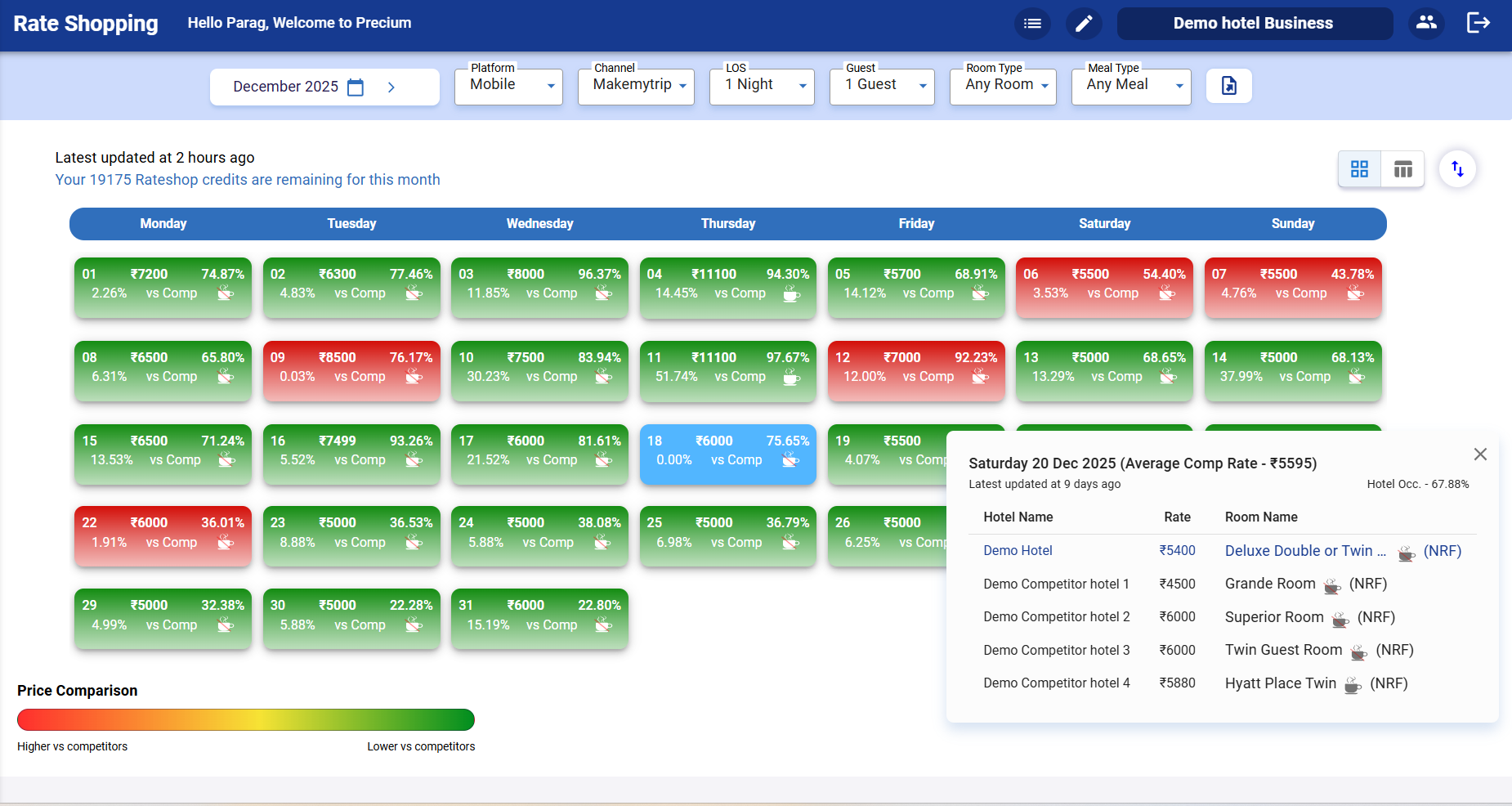
Task: Click the breakfast cup icon on Demo Hotel row
Action: (1407, 553)
